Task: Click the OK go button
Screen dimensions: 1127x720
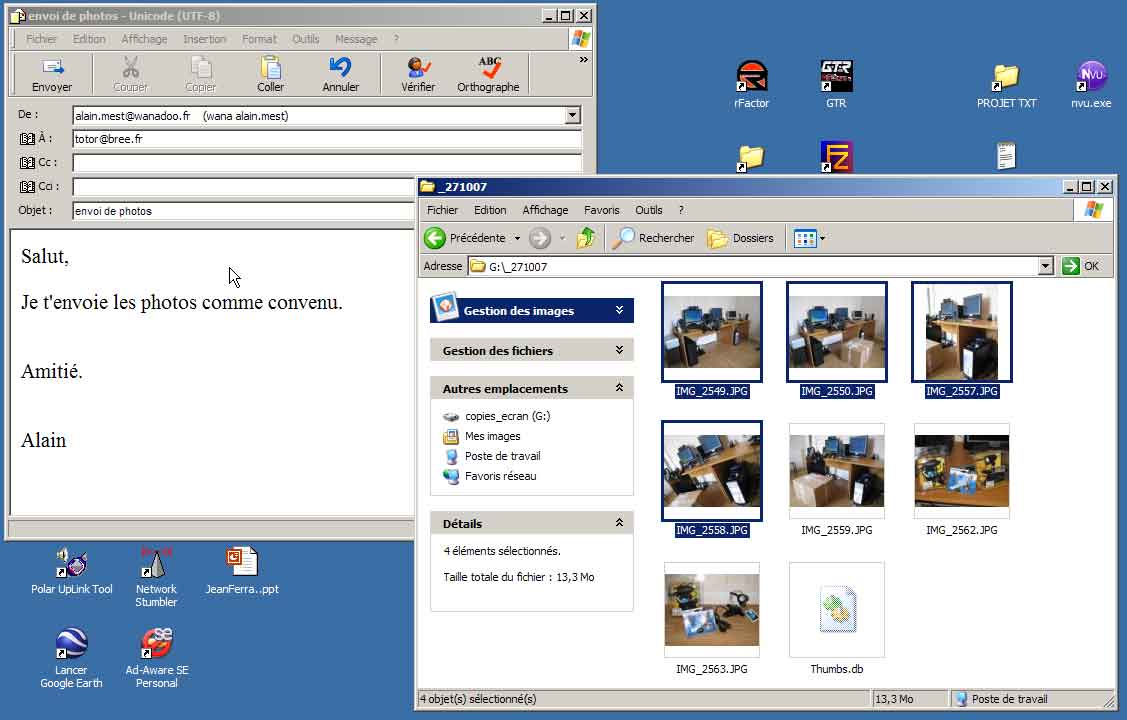Action: click(1081, 266)
